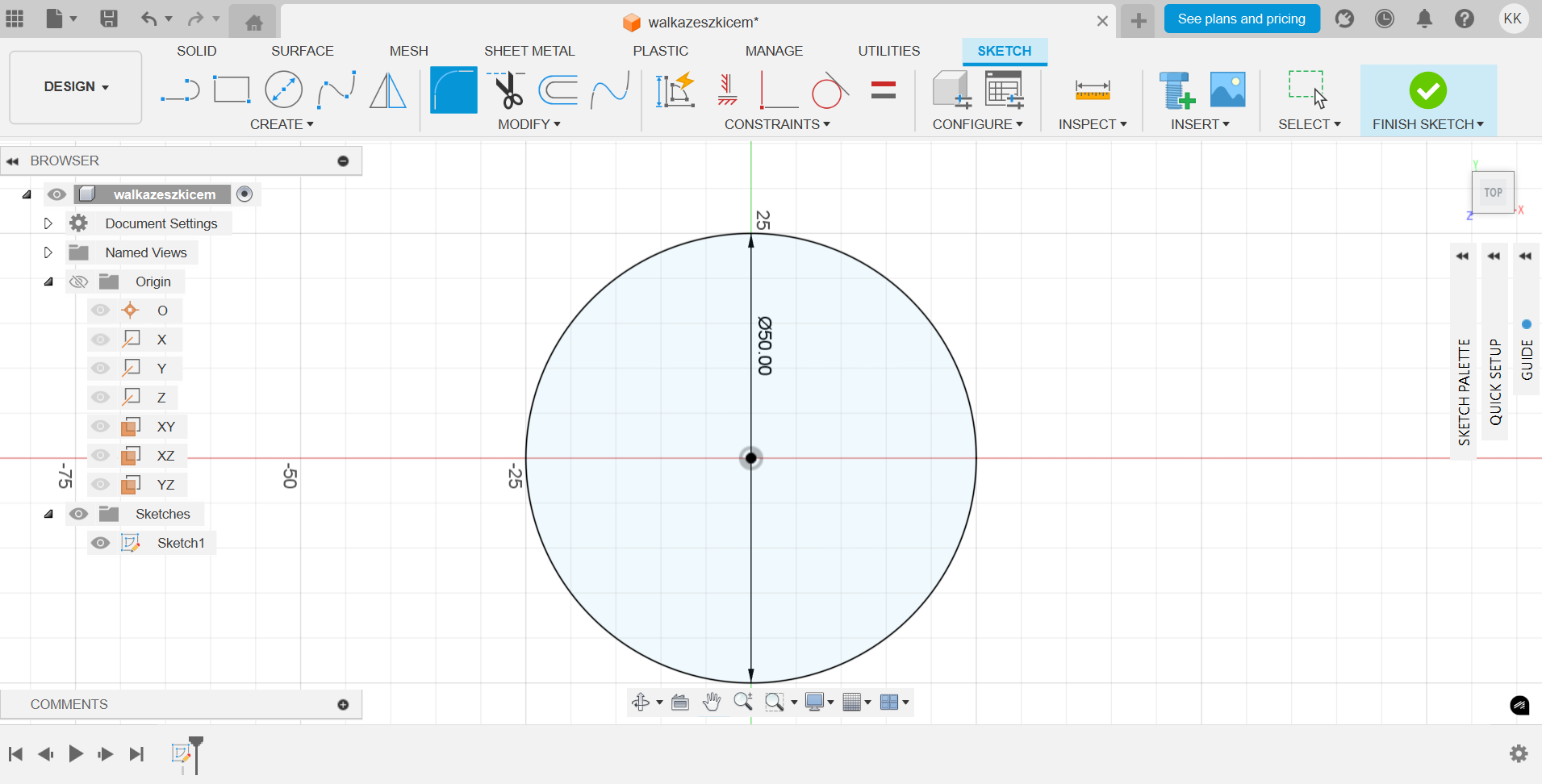The height and width of the screenshot is (784, 1542).
Task: Hide the Sketches folder
Action: 78,514
